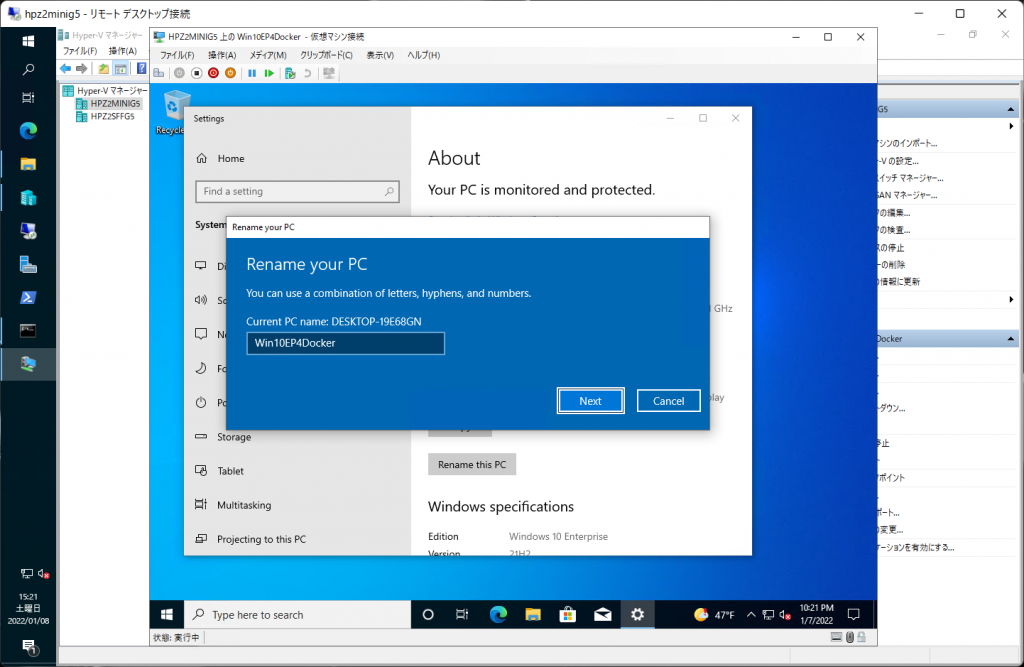Collapse the Docker actions section arrow

[1011, 339]
